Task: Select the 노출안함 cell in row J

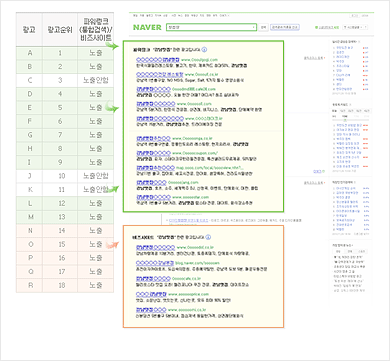Action: (96, 176)
